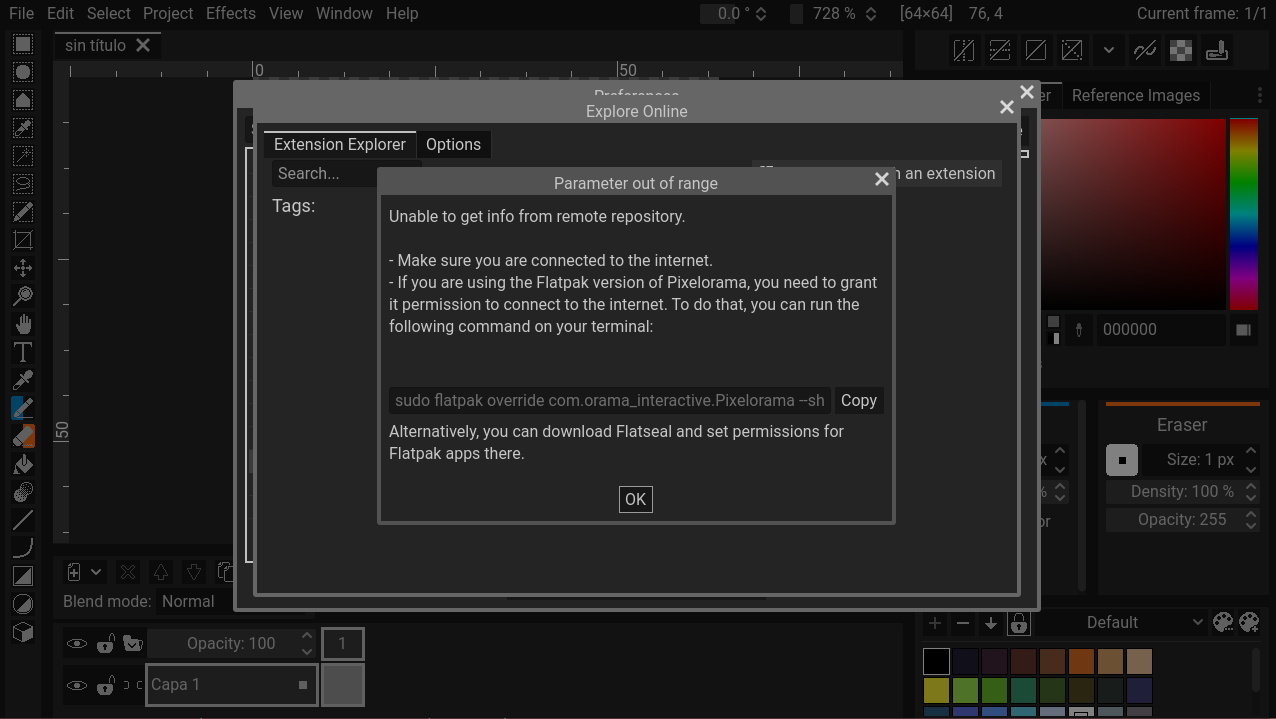Copy the flatpak override command
The image size is (1276, 719).
[859, 400]
